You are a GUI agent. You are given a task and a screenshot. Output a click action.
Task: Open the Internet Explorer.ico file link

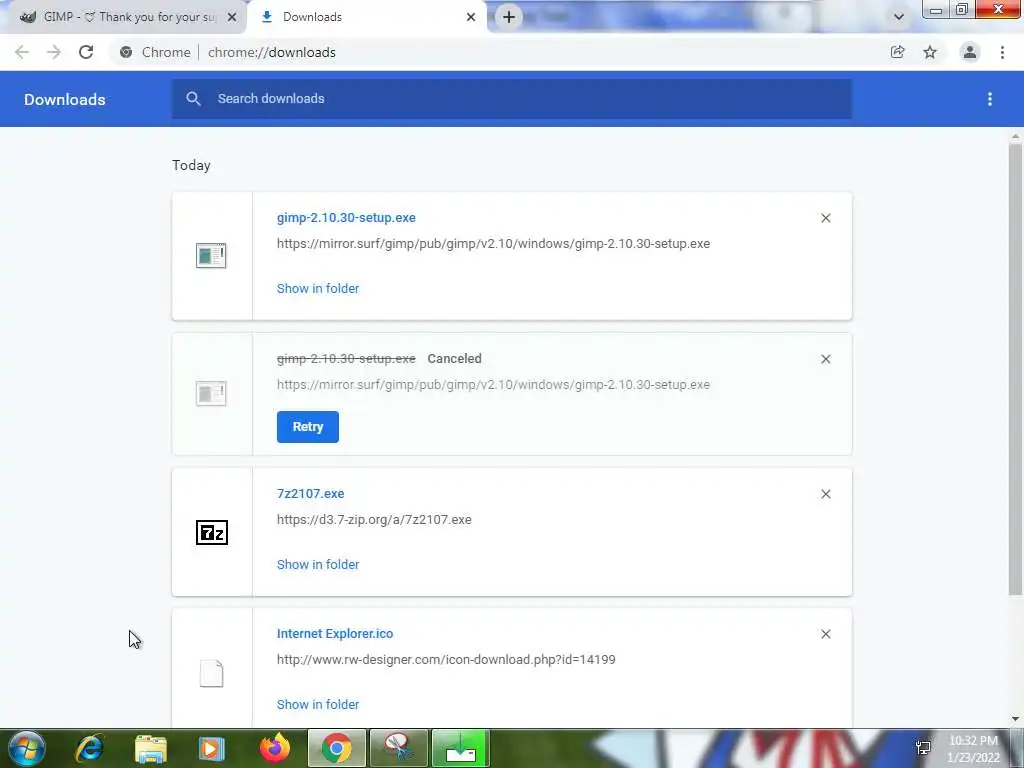(335, 634)
